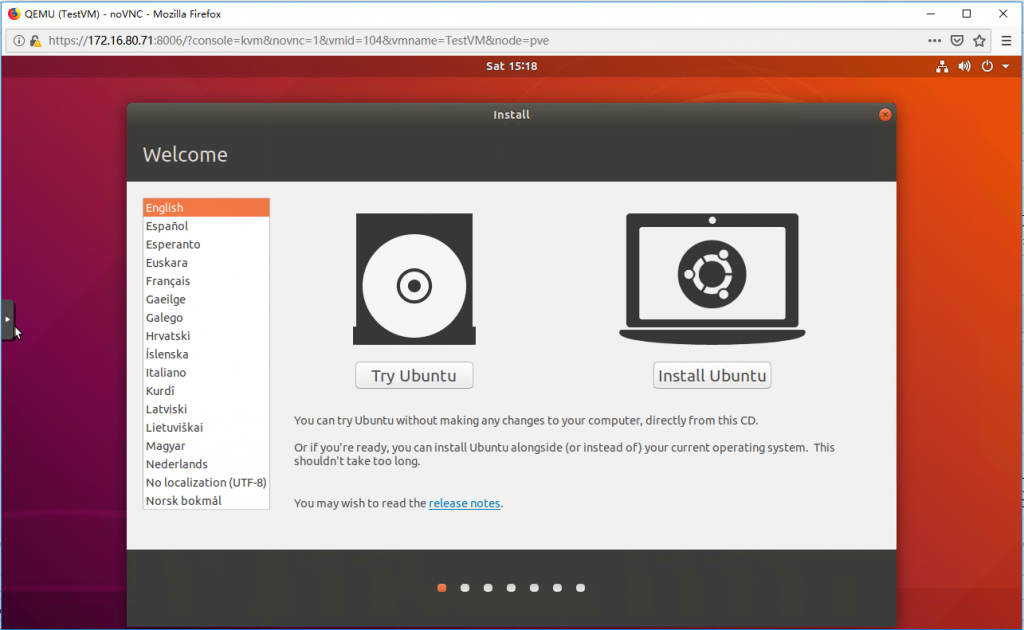
Task: Minimize the Firefox window
Action: coord(931,14)
